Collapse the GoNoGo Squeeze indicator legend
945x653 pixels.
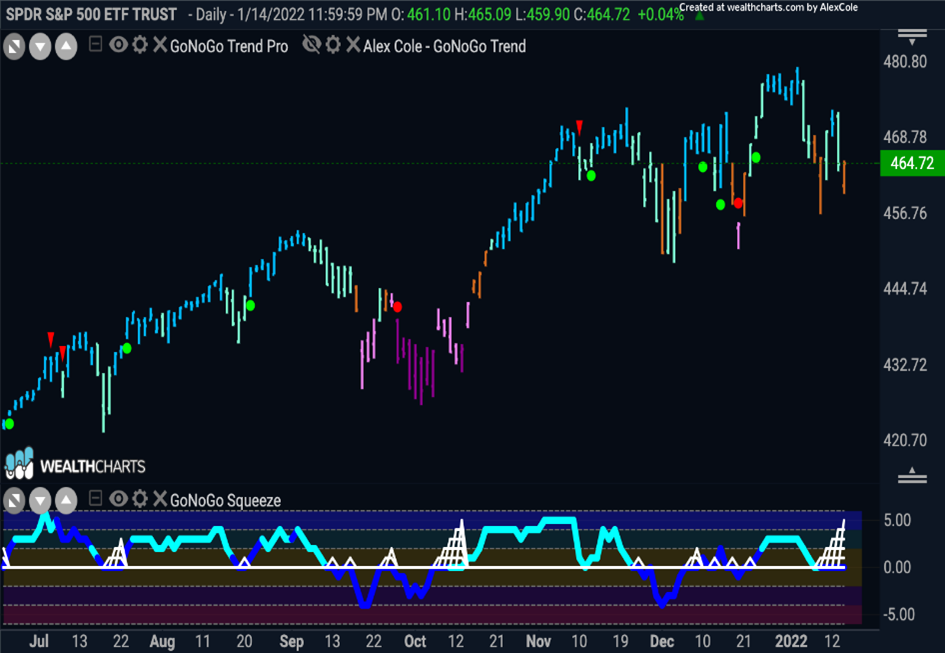(95, 498)
